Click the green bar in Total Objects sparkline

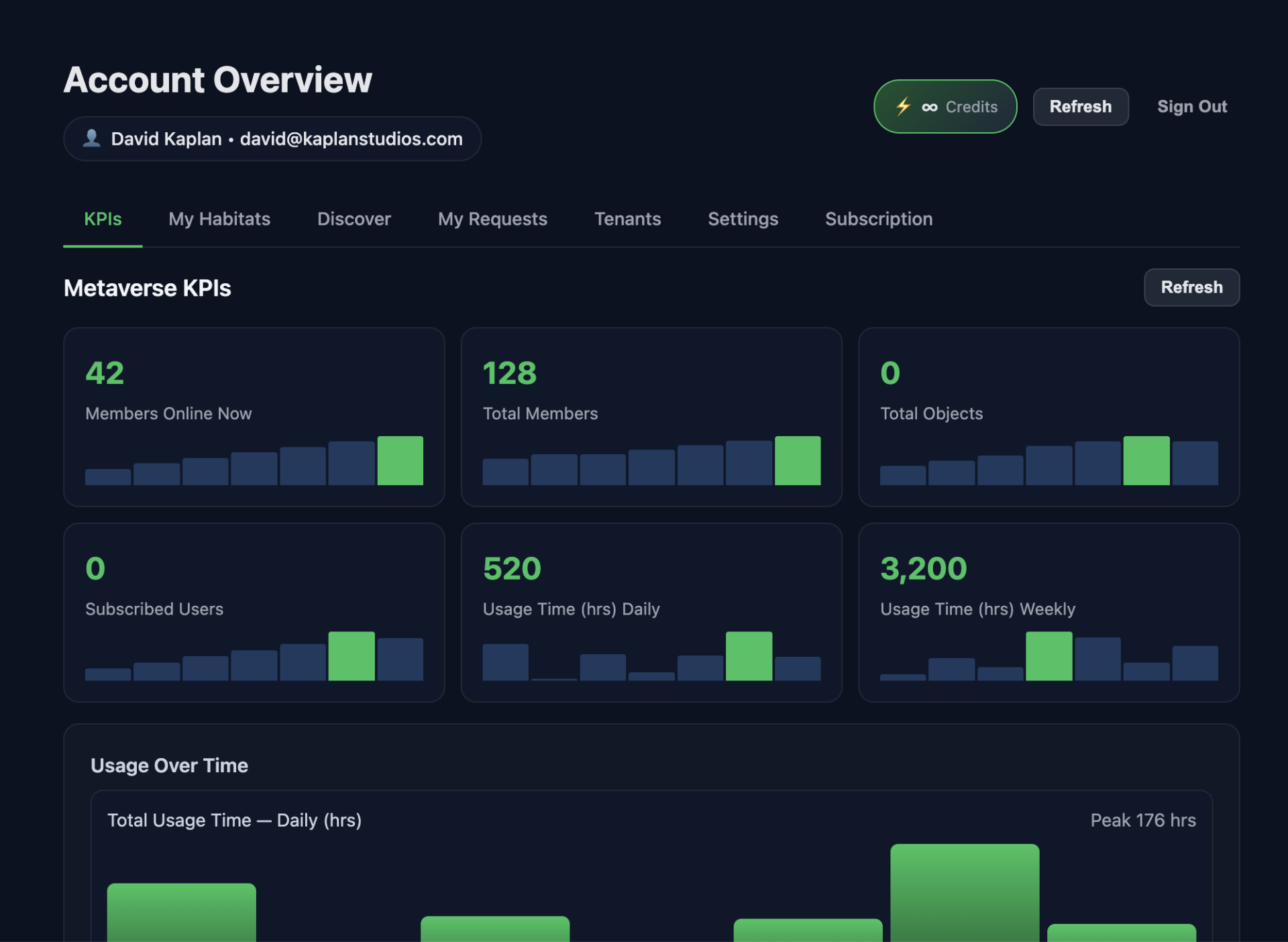coord(1146,461)
